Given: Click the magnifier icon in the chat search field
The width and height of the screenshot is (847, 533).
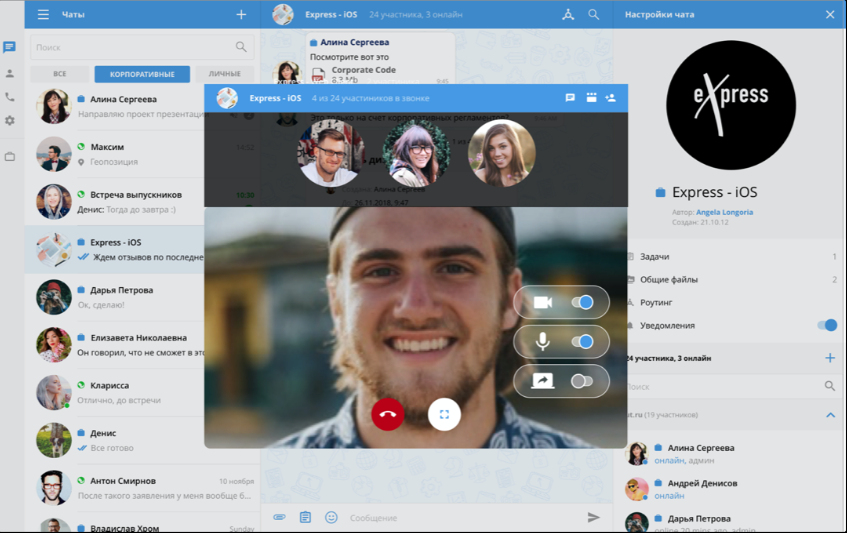Looking at the screenshot, I should [241, 47].
